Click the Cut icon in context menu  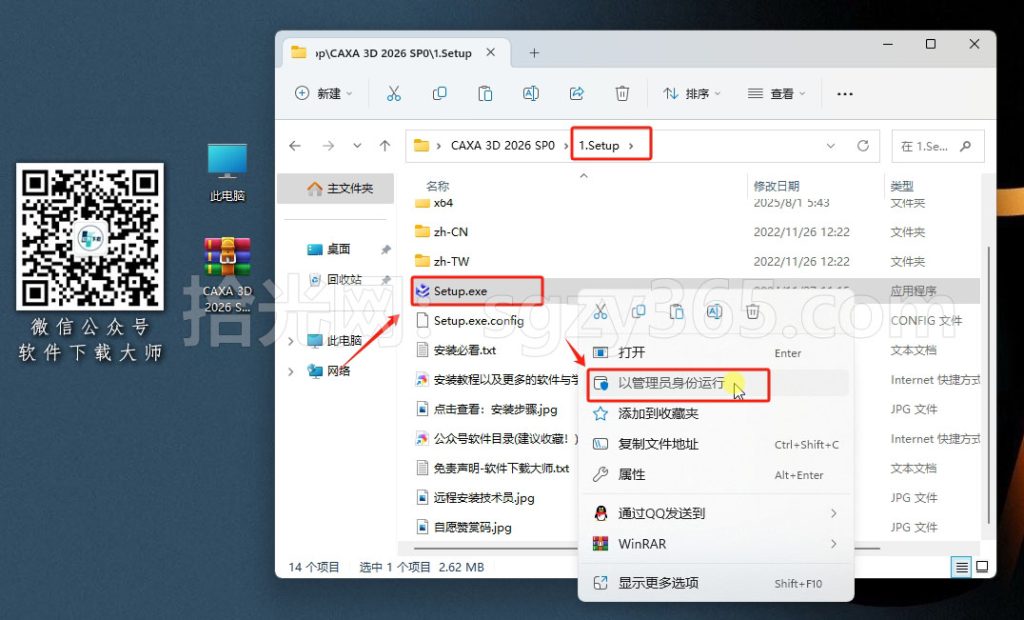pyautogui.click(x=600, y=312)
